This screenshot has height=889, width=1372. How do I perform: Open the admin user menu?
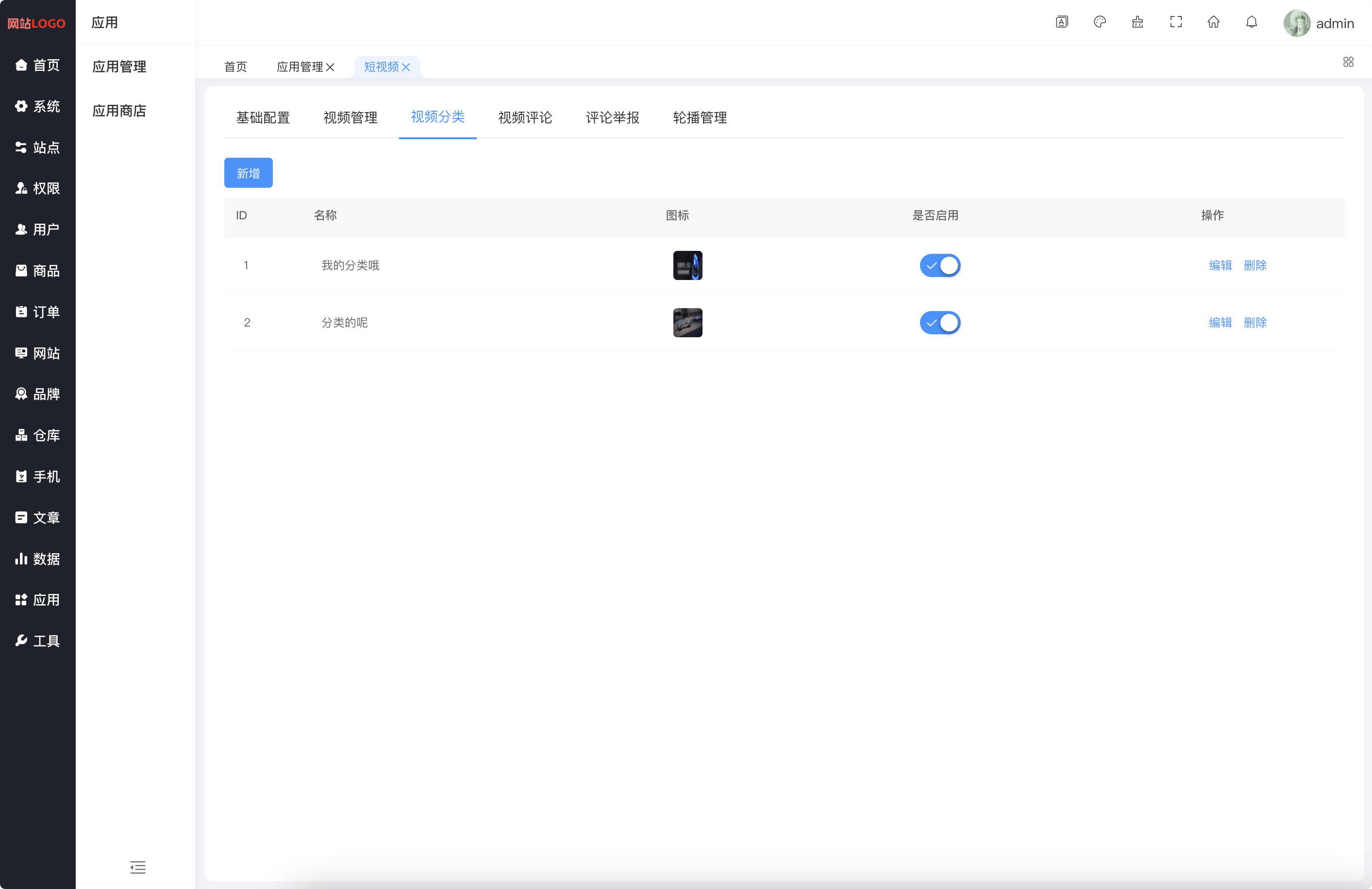(1319, 23)
